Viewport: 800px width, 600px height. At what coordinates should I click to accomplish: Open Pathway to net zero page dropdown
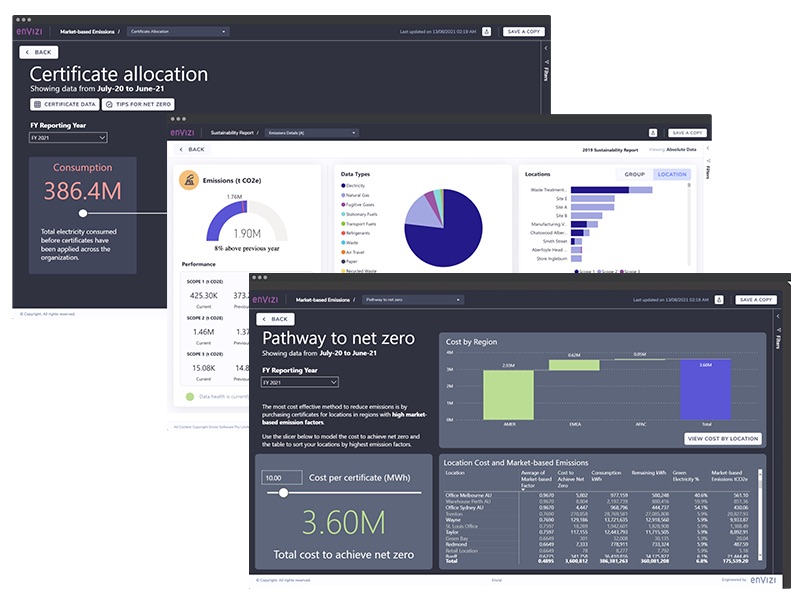413,300
